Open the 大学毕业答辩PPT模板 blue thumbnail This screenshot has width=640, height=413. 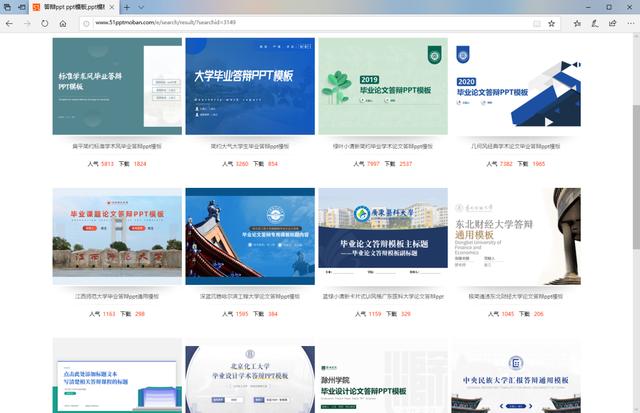pos(249,86)
